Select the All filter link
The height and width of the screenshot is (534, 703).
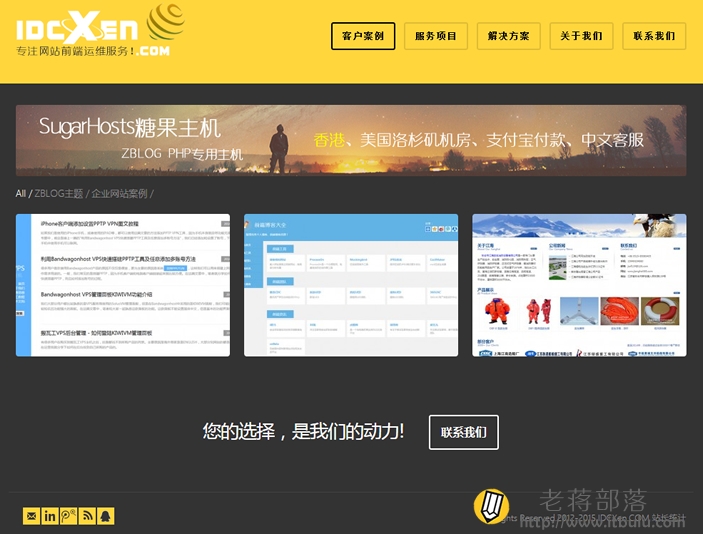21,194
